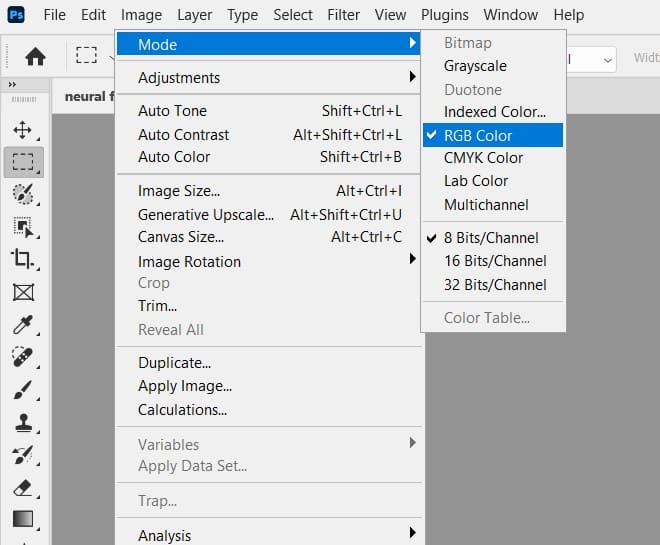Screen dimensions: 660x545
Task: Select the Object Selection tool
Action: coord(23,227)
